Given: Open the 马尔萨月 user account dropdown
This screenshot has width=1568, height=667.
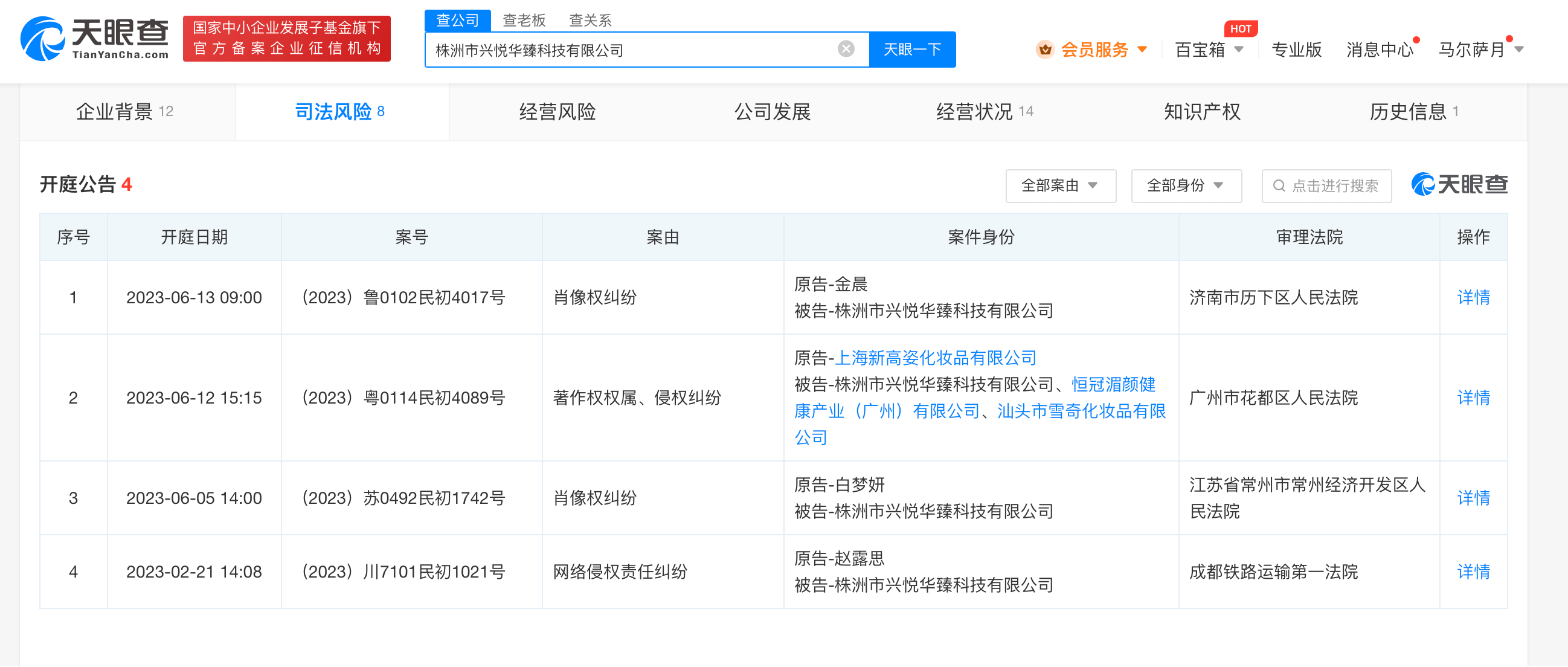Looking at the screenshot, I should 1480,50.
